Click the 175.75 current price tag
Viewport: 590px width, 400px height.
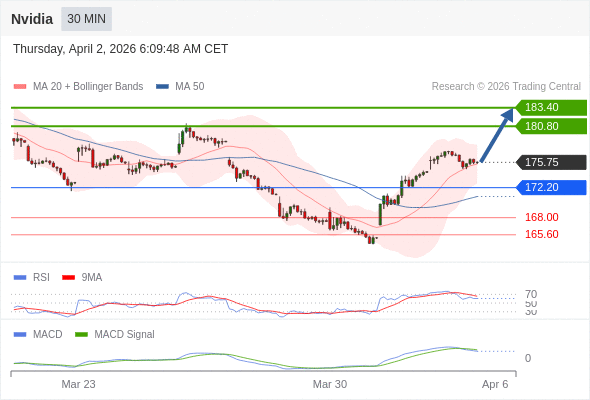click(551, 162)
